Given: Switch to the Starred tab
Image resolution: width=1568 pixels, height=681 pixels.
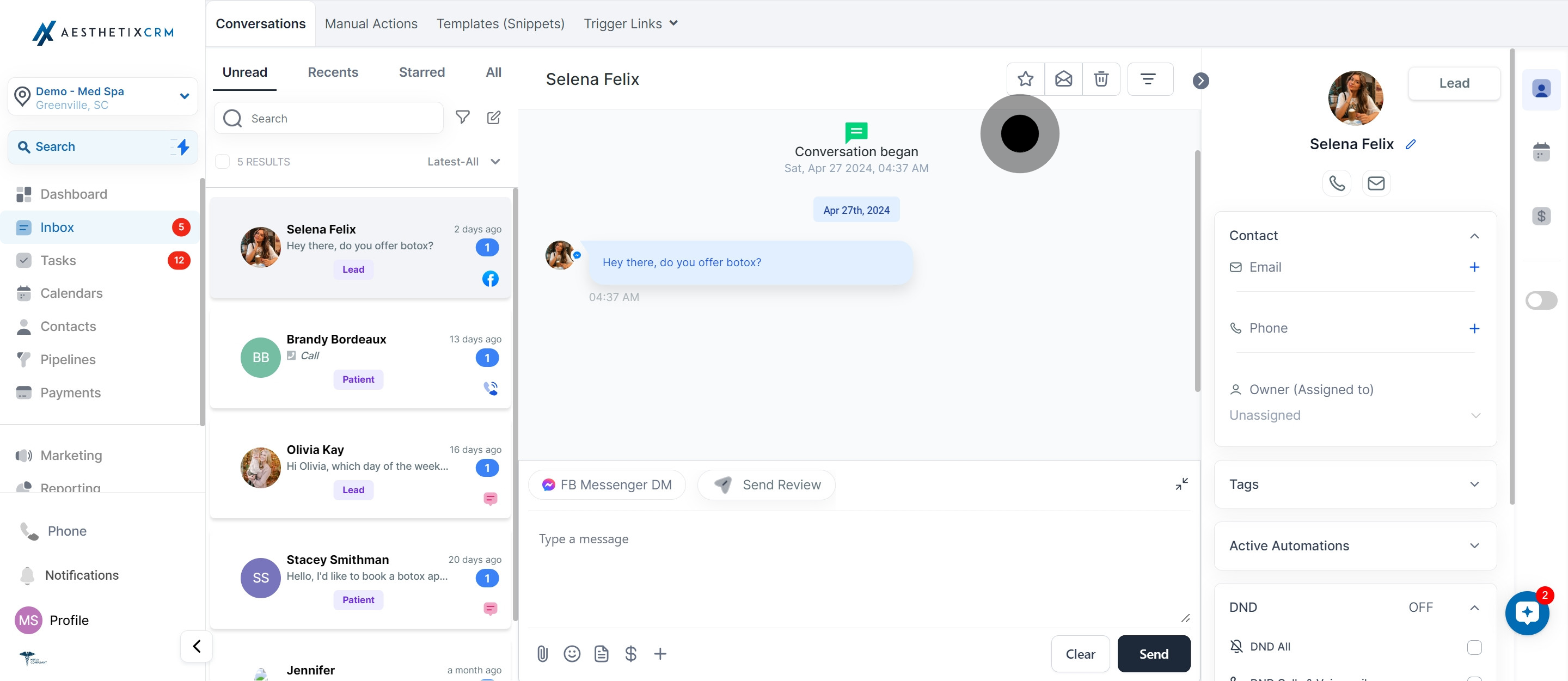Looking at the screenshot, I should (x=421, y=72).
